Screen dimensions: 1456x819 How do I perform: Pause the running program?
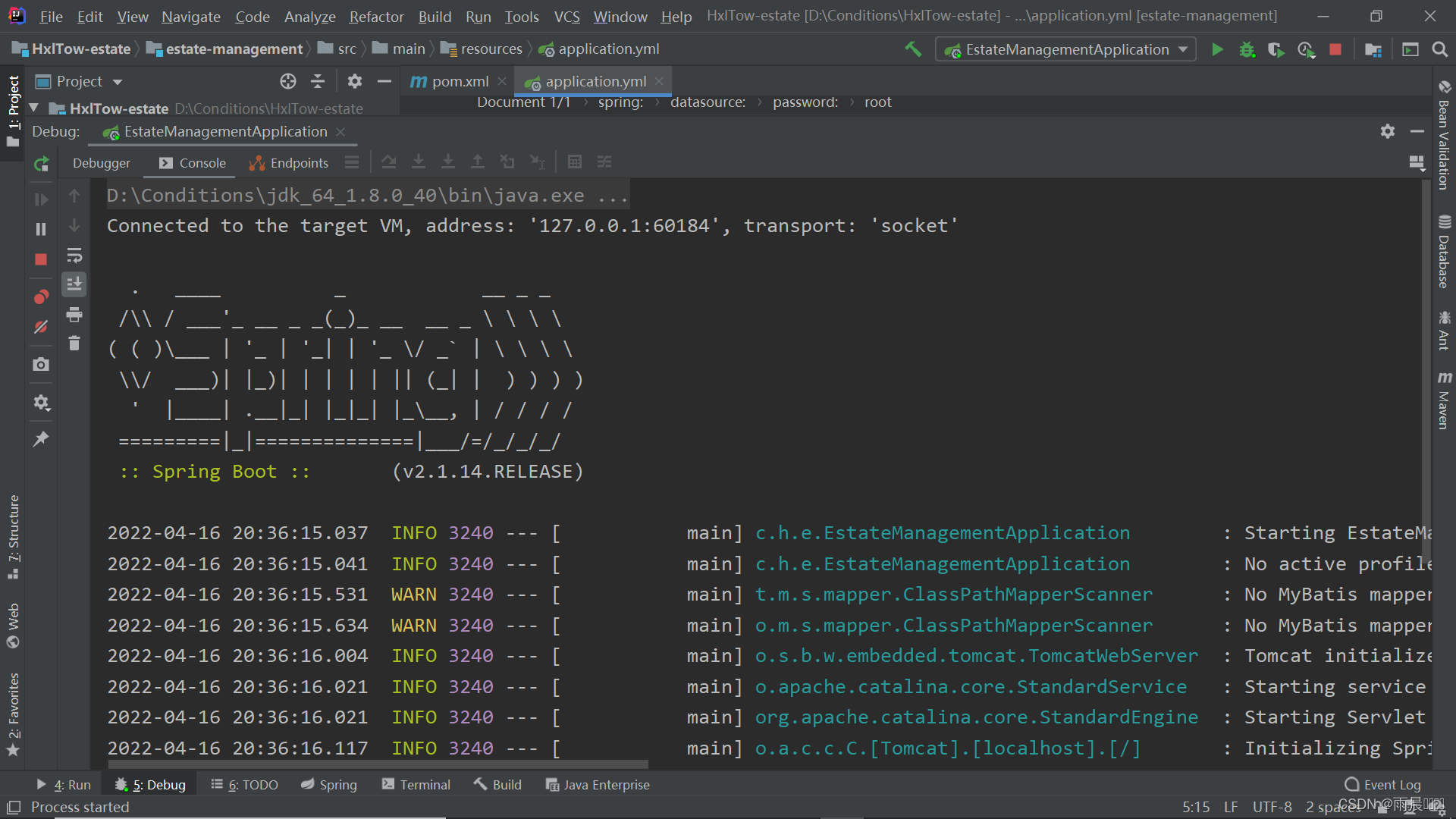(x=41, y=229)
